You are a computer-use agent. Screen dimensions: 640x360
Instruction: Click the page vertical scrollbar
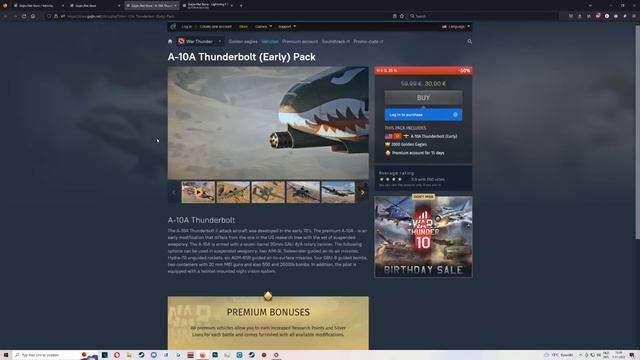[638, 131]
